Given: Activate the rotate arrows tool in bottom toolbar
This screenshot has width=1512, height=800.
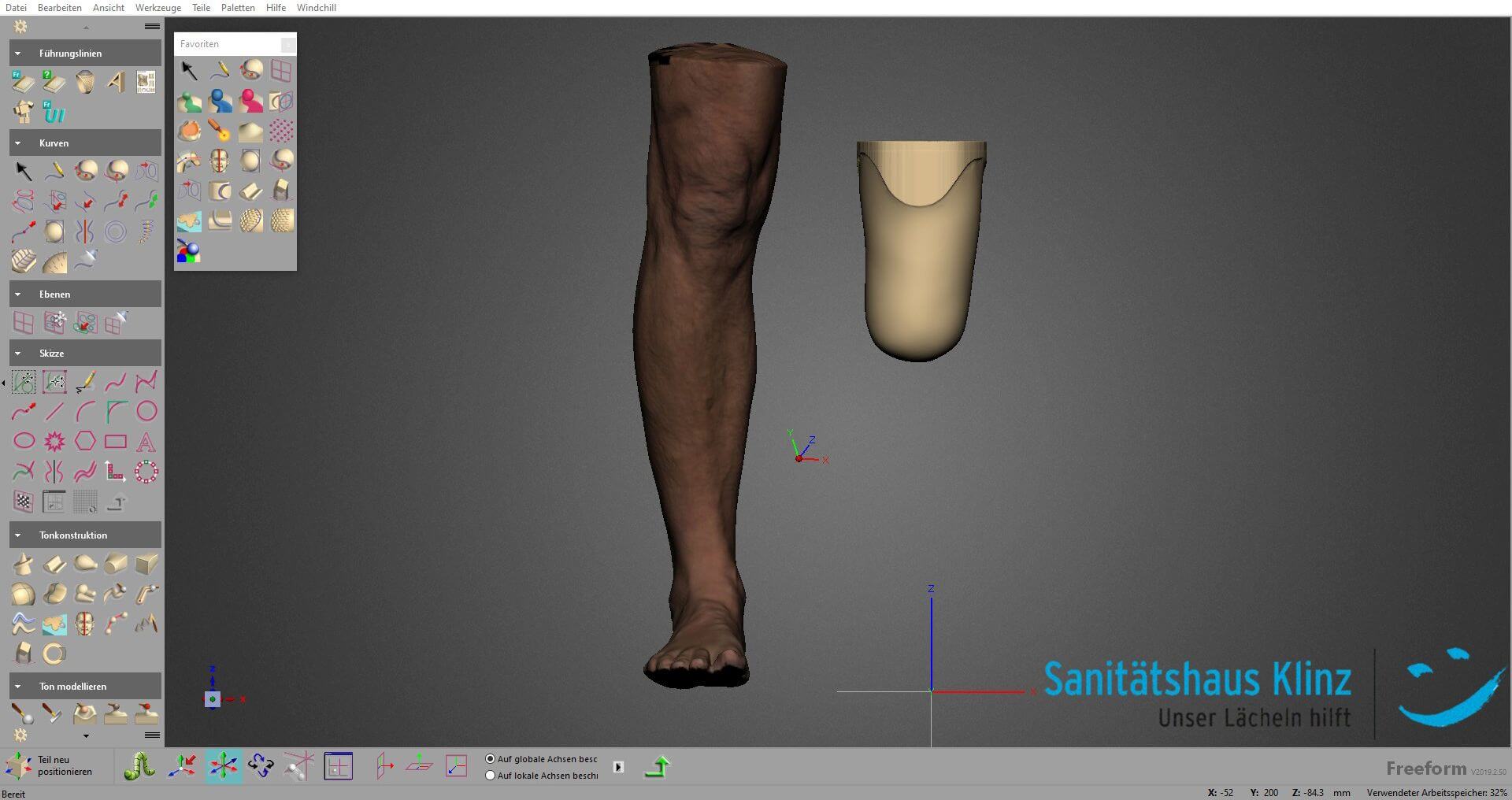Looking at the screenshot, I should tap(261, 766).
